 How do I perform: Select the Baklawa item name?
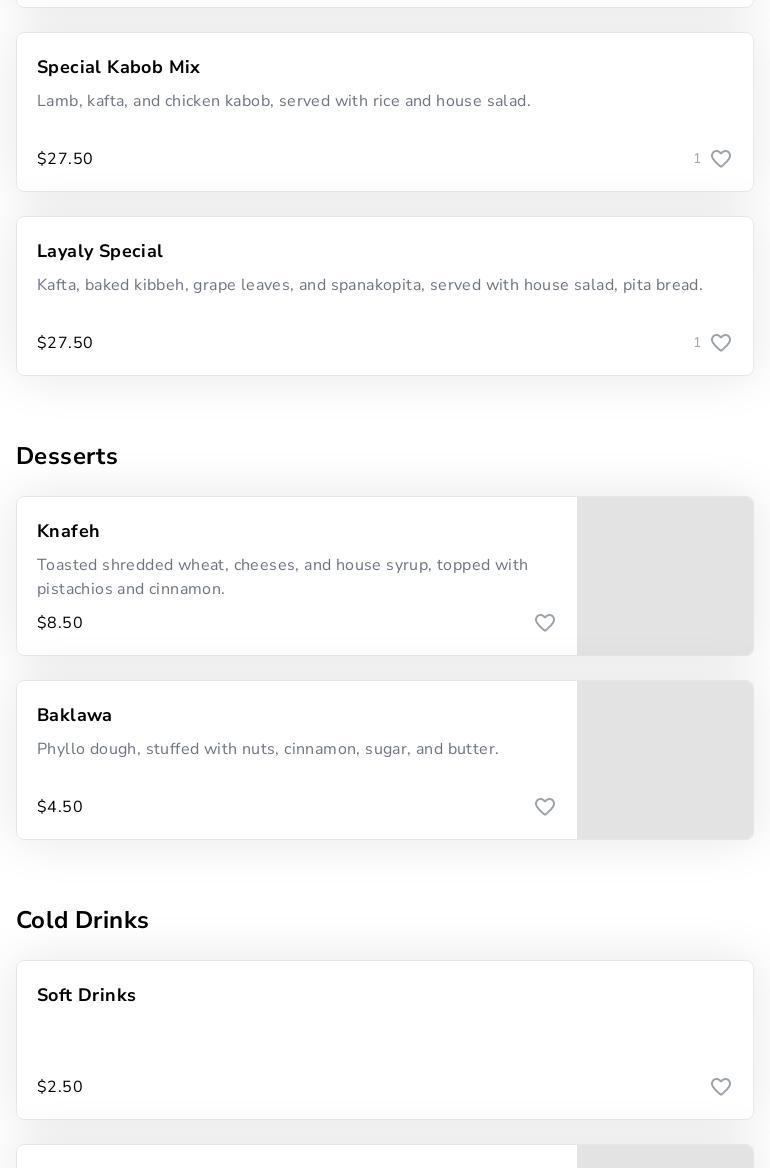pos(74,715)
